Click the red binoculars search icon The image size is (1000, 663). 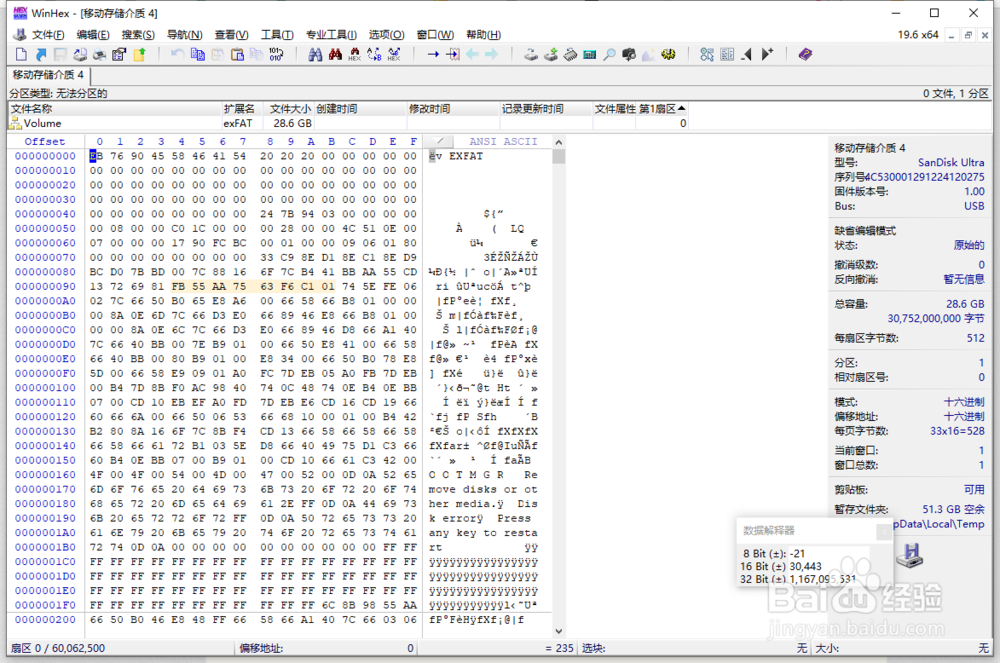[x=335, y=55]
